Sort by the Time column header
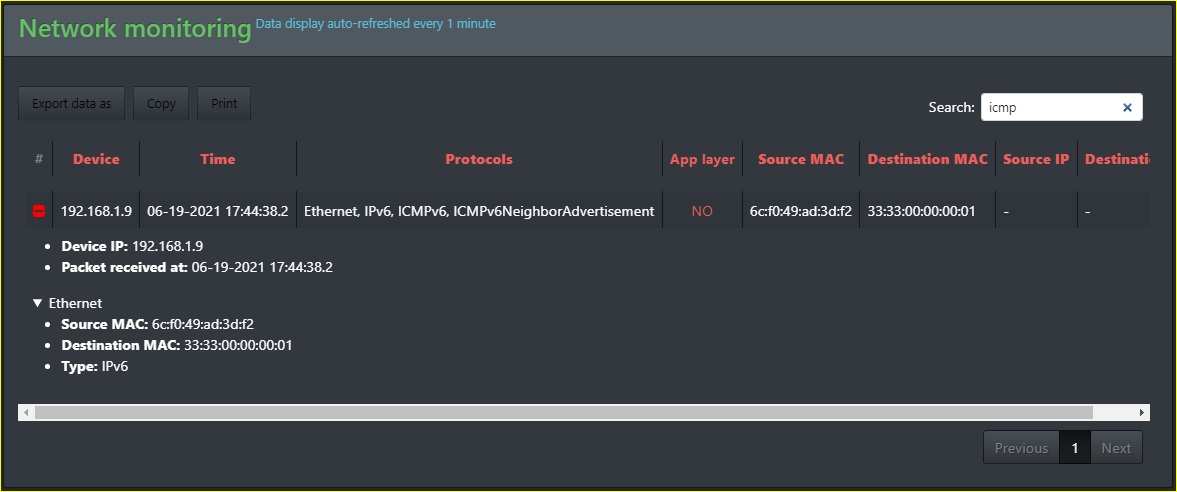Image resolution: width=1177 pixels, height=492 pixels. tap(218, 159)
